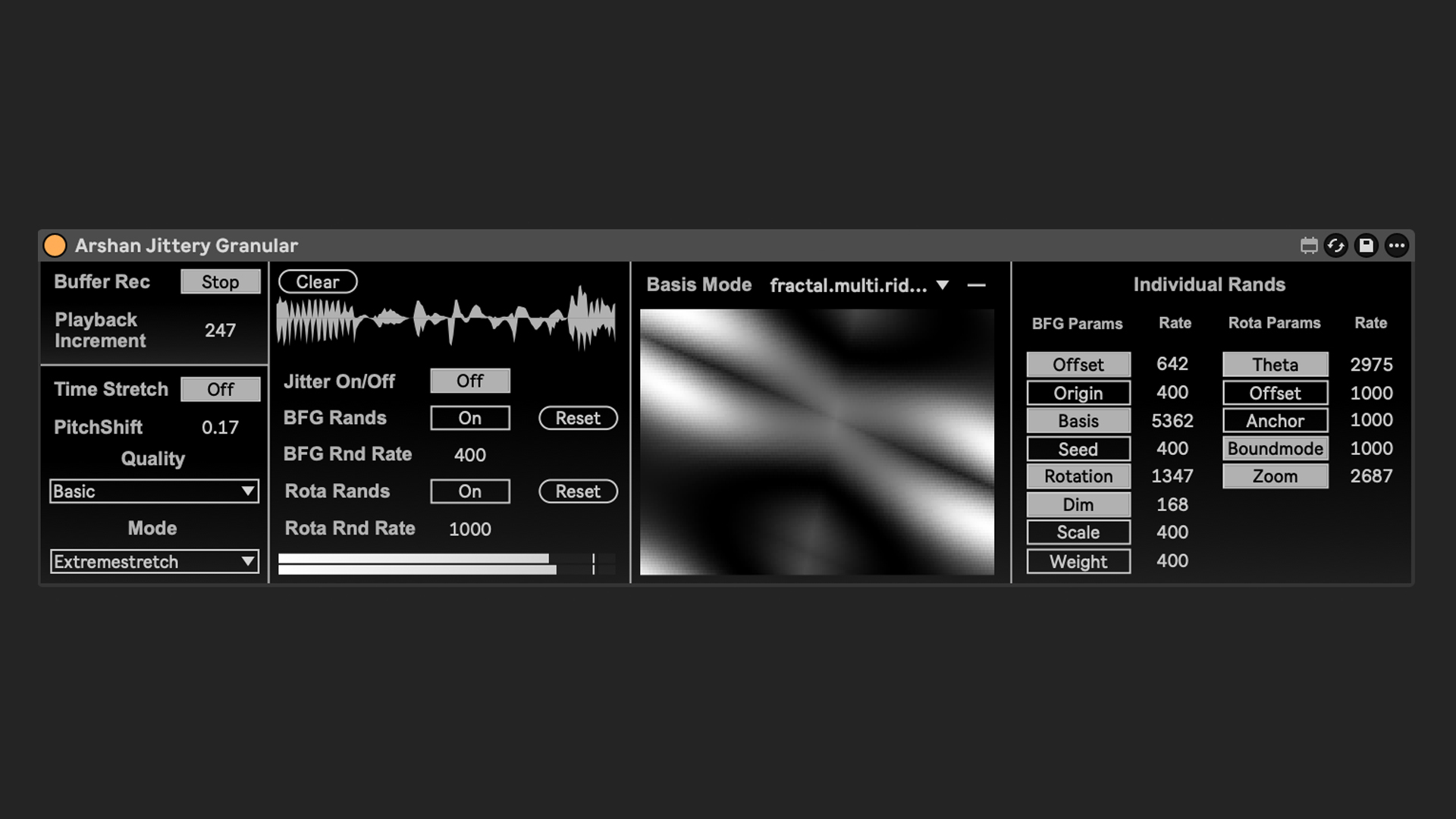Toggle the Boundmode Rota param button
1456x819 pixels.
pyautogui.click(x=1275, y=449)
